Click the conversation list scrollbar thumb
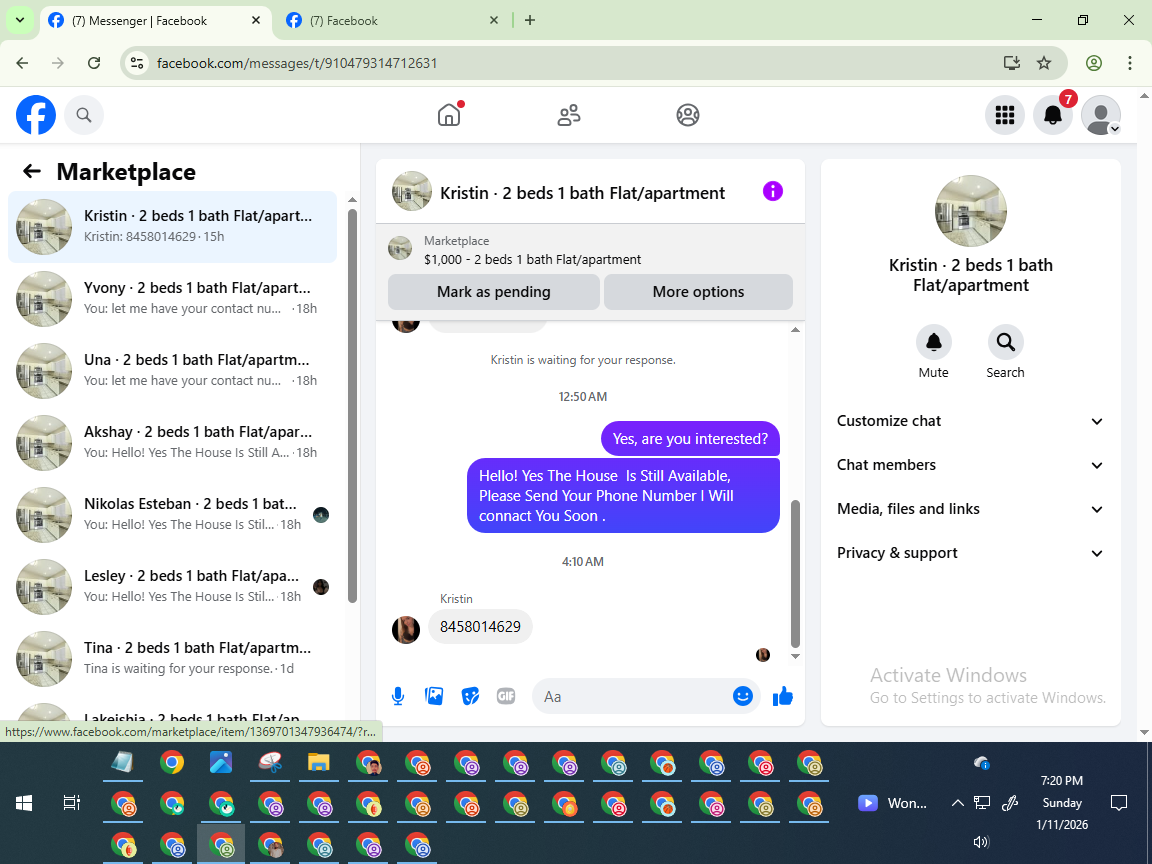The height and width of the screenshot is (864, 1152). pos(352,406)
